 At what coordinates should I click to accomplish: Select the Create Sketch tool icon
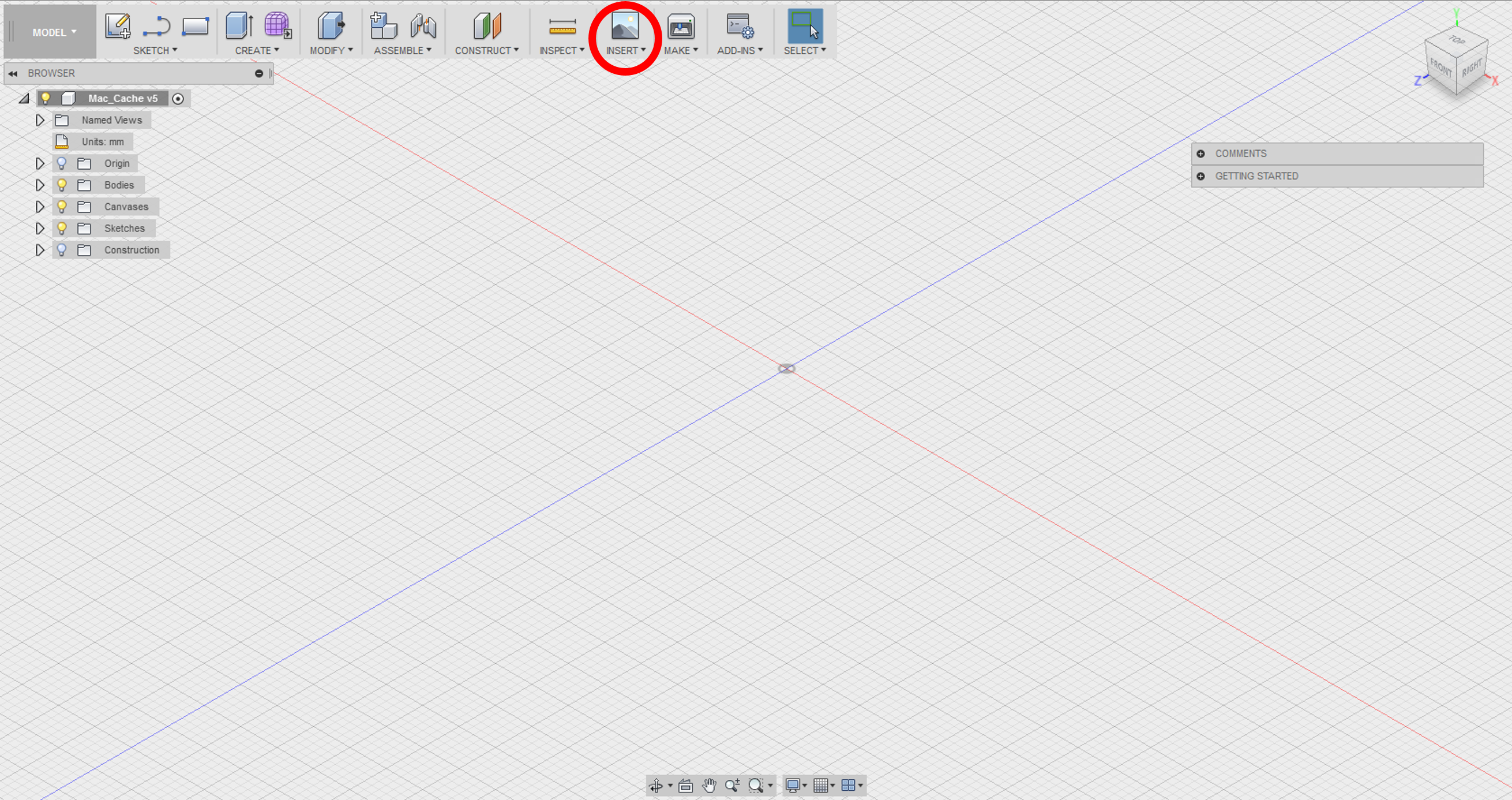pos(117,27)
